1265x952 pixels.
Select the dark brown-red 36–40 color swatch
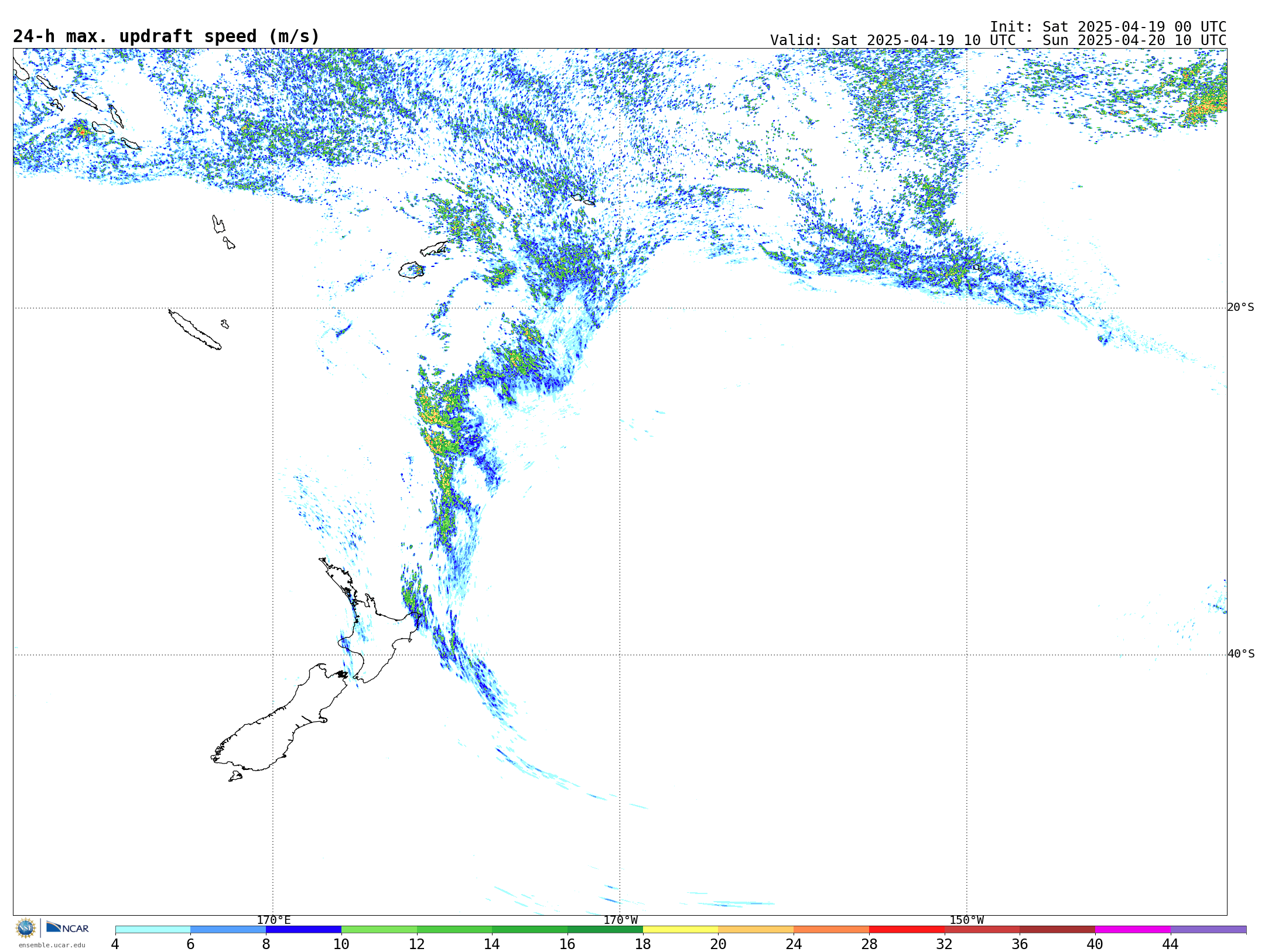1058,930
